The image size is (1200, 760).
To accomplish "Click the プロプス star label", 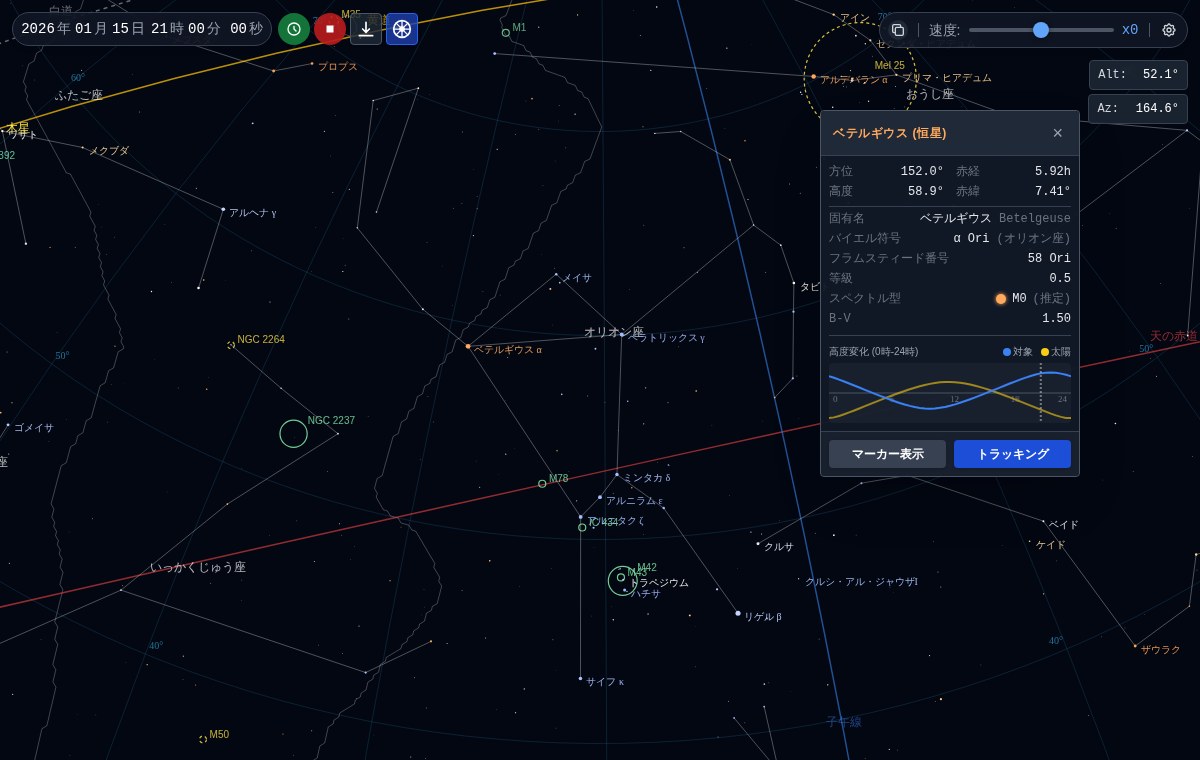I will tap(338, 67).
